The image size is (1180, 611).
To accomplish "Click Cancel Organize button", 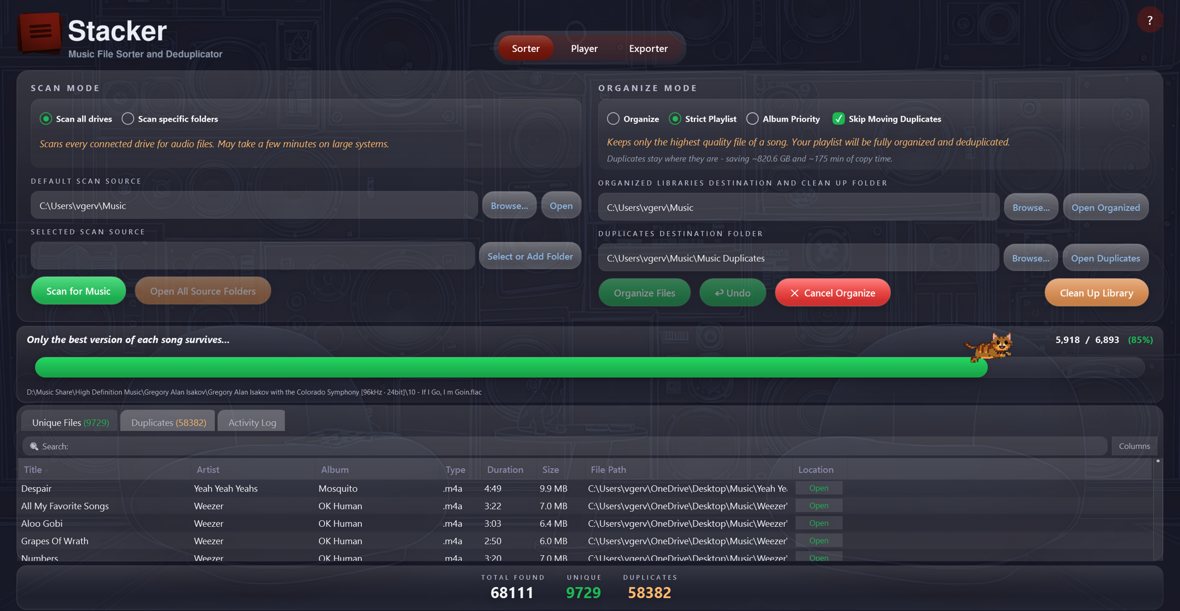I will click(832, 293).
